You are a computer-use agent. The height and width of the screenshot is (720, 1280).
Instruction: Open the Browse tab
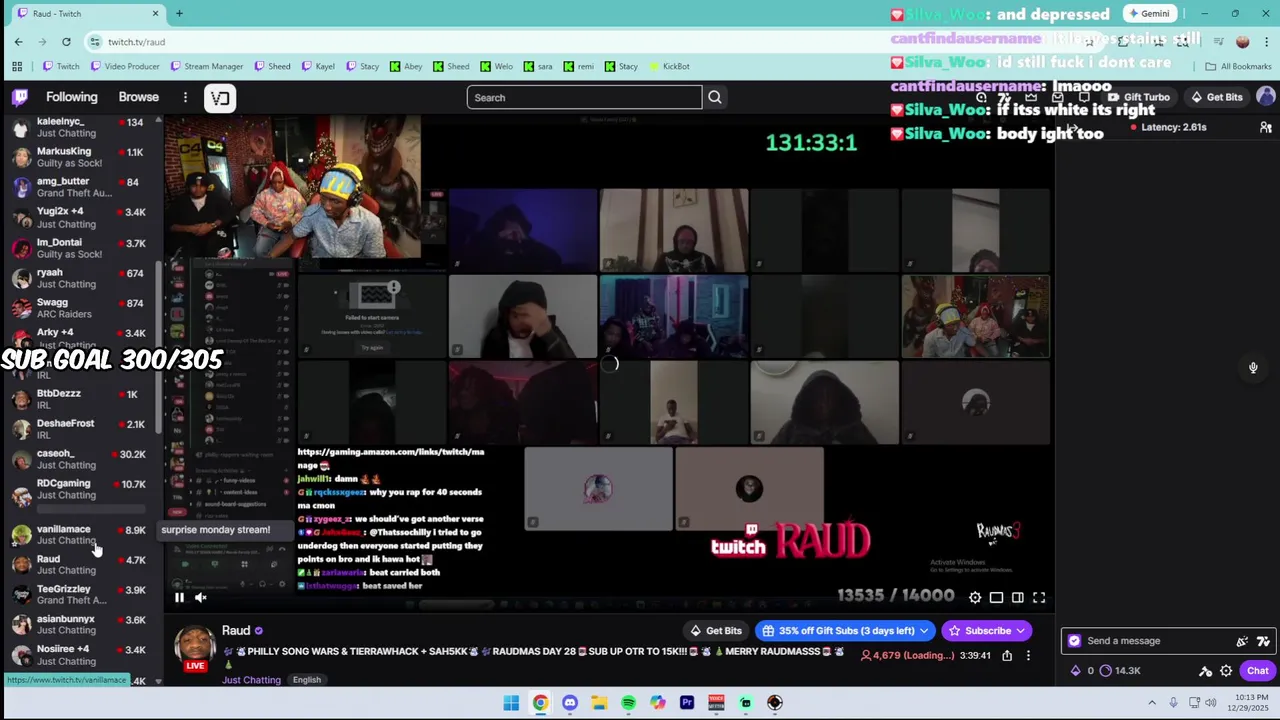click(x=139, y=97)
